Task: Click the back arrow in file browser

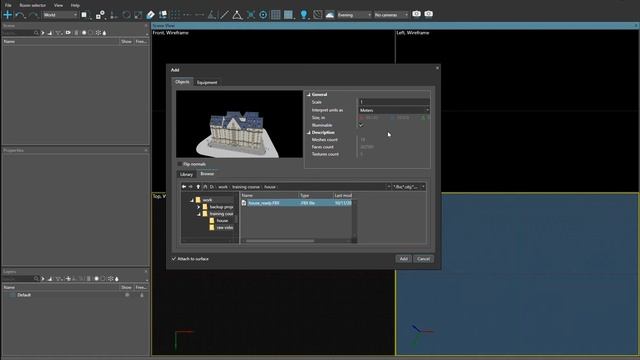Action: [x=184, y=187]
